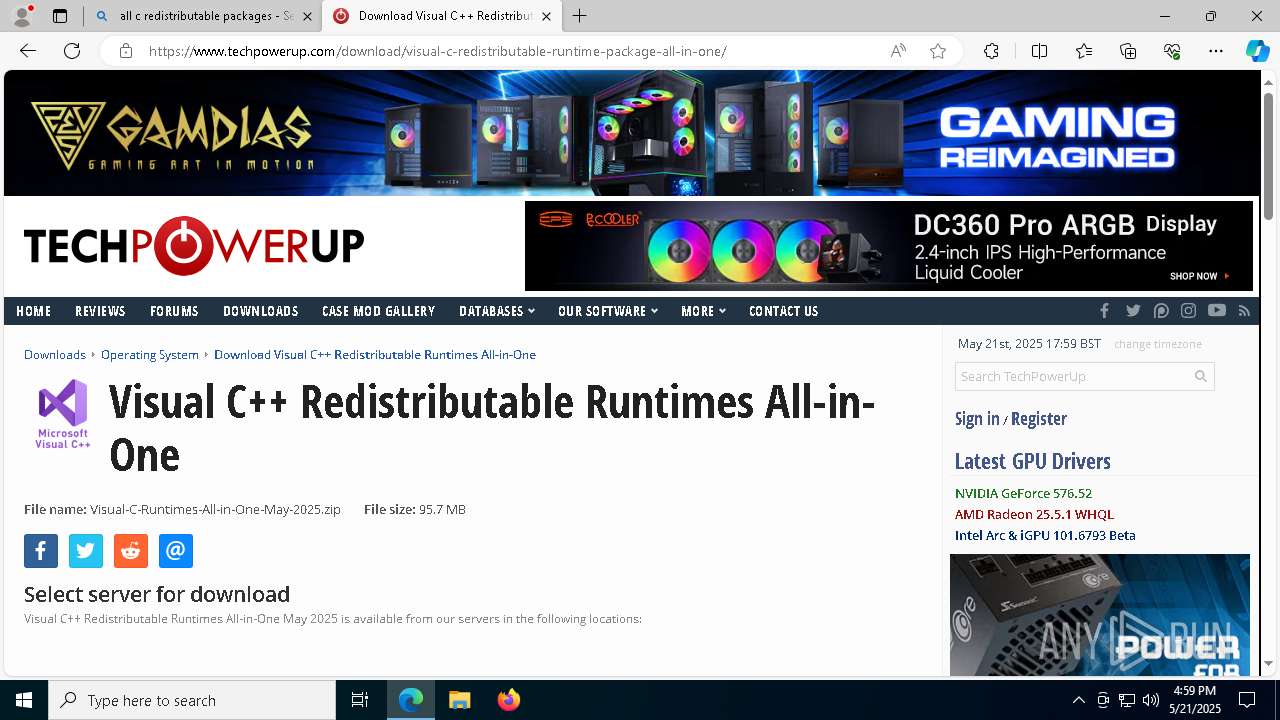Share download on Twitter button
Viewport: 1280px width, 720px height.
click(86, 551)
